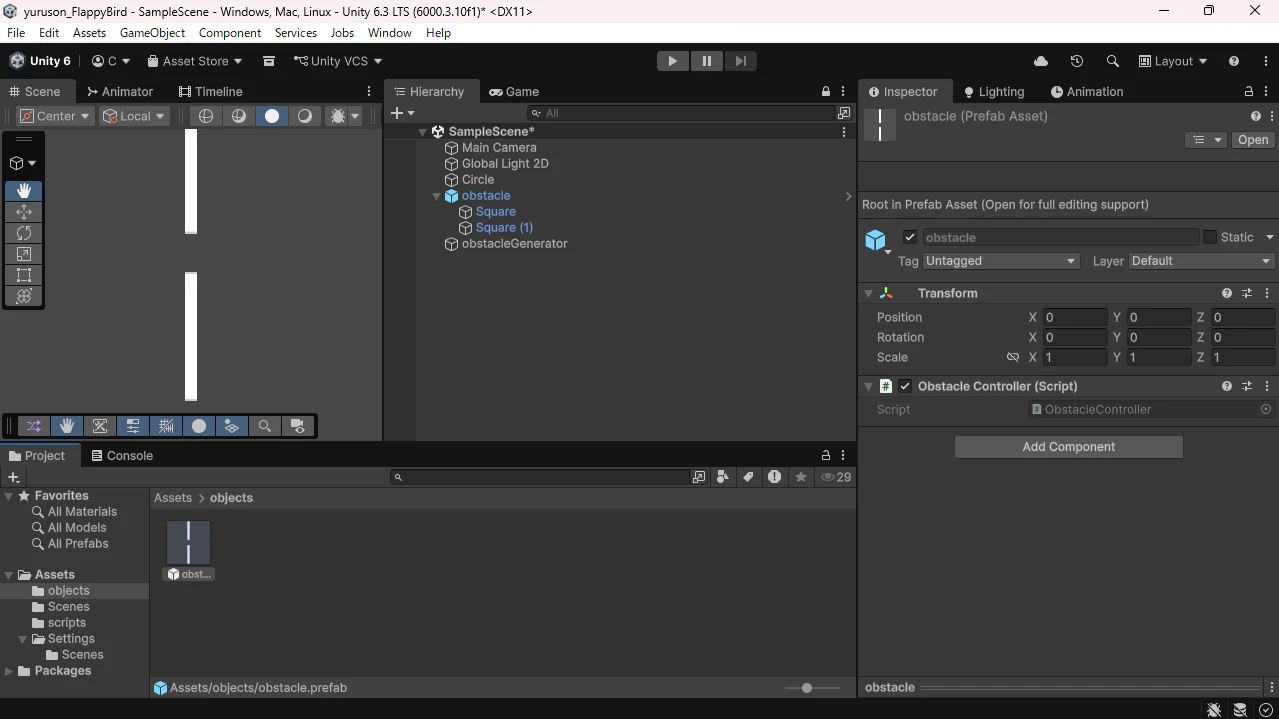Click the Transform preset icon
The height and width of the screenshot is (719, 1279).
click(x=1247, y=293)
